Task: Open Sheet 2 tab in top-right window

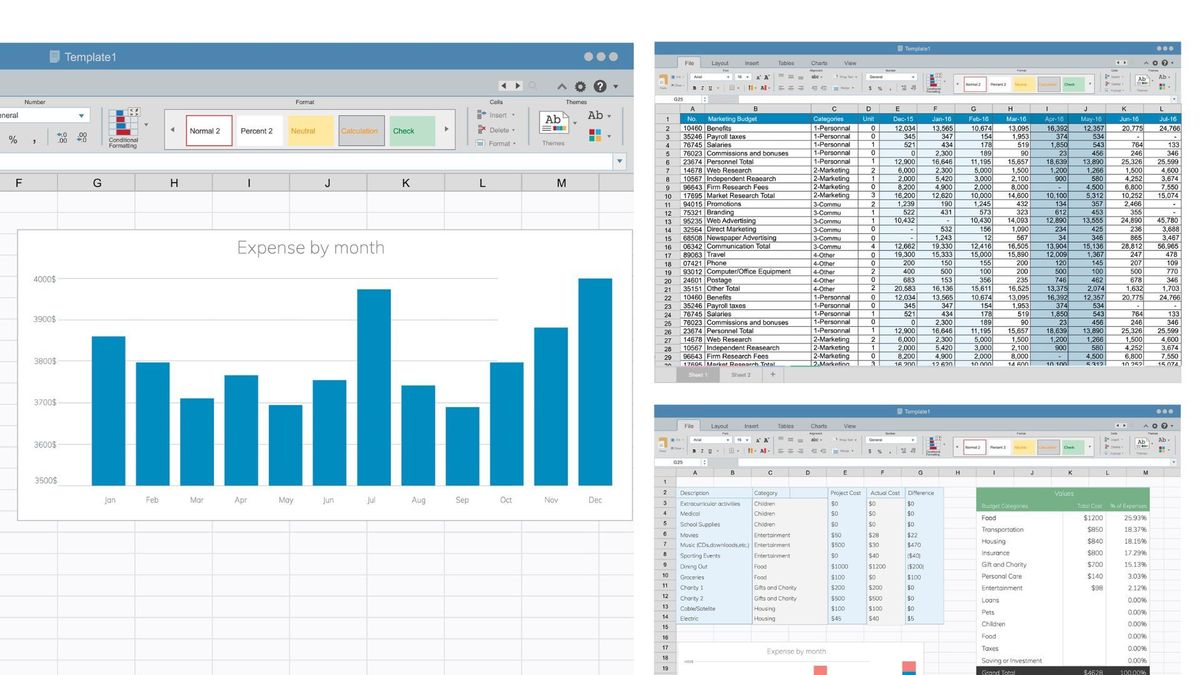Action: 740,375
